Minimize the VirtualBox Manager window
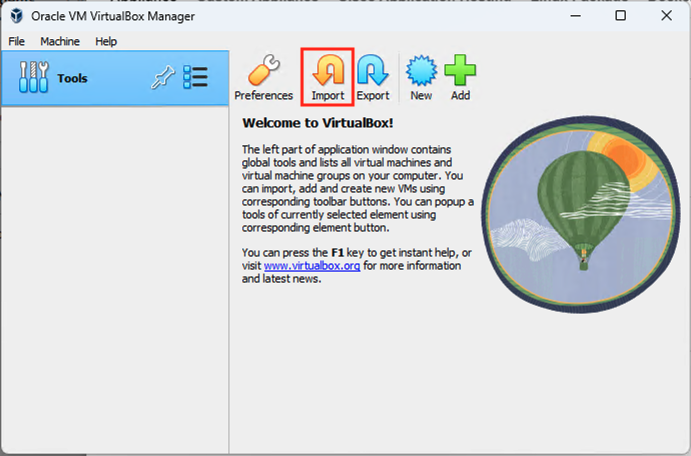Screen dimensions: 691x456 574,16
